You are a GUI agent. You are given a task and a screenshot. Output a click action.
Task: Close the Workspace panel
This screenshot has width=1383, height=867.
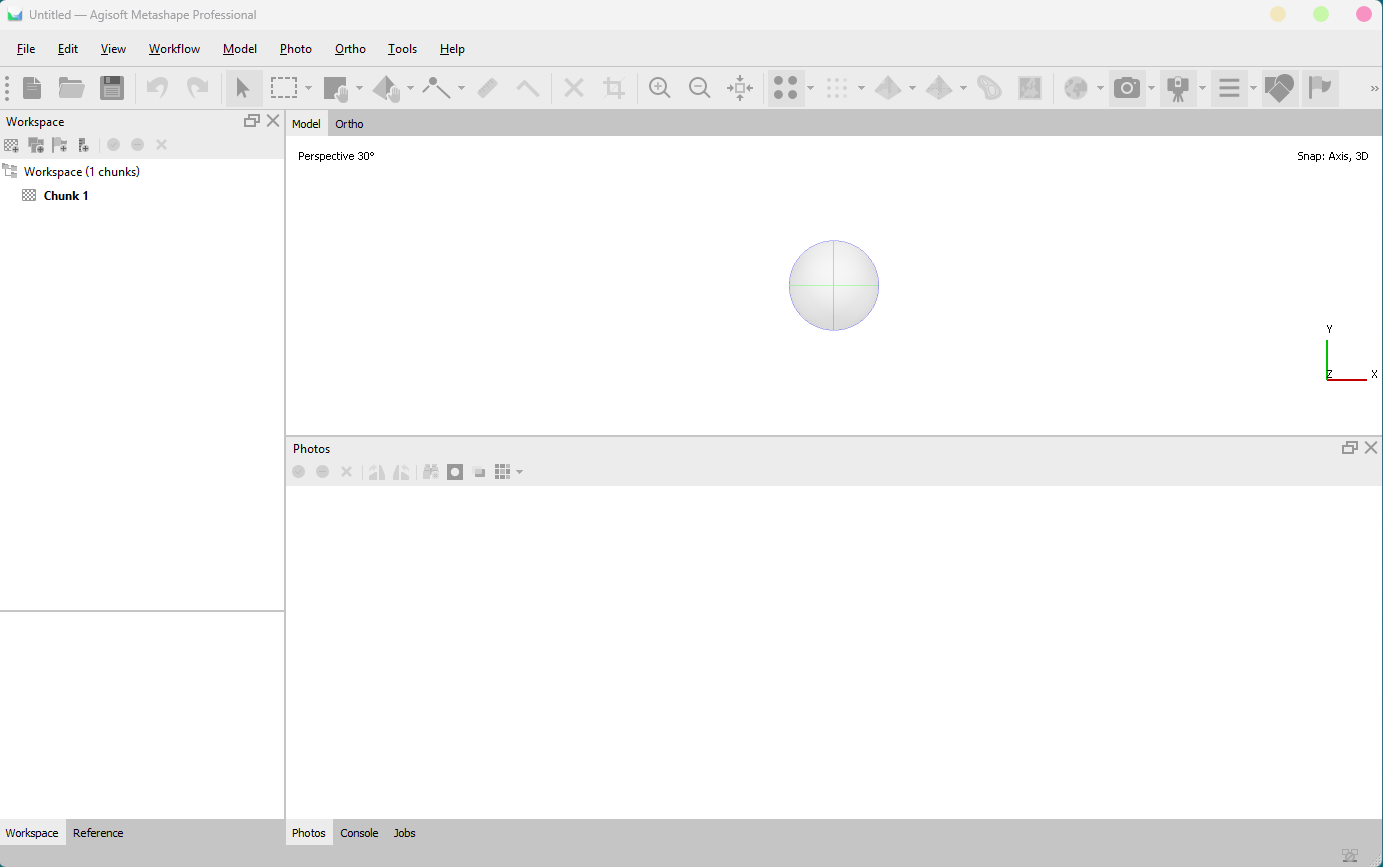tap(273, 121)
